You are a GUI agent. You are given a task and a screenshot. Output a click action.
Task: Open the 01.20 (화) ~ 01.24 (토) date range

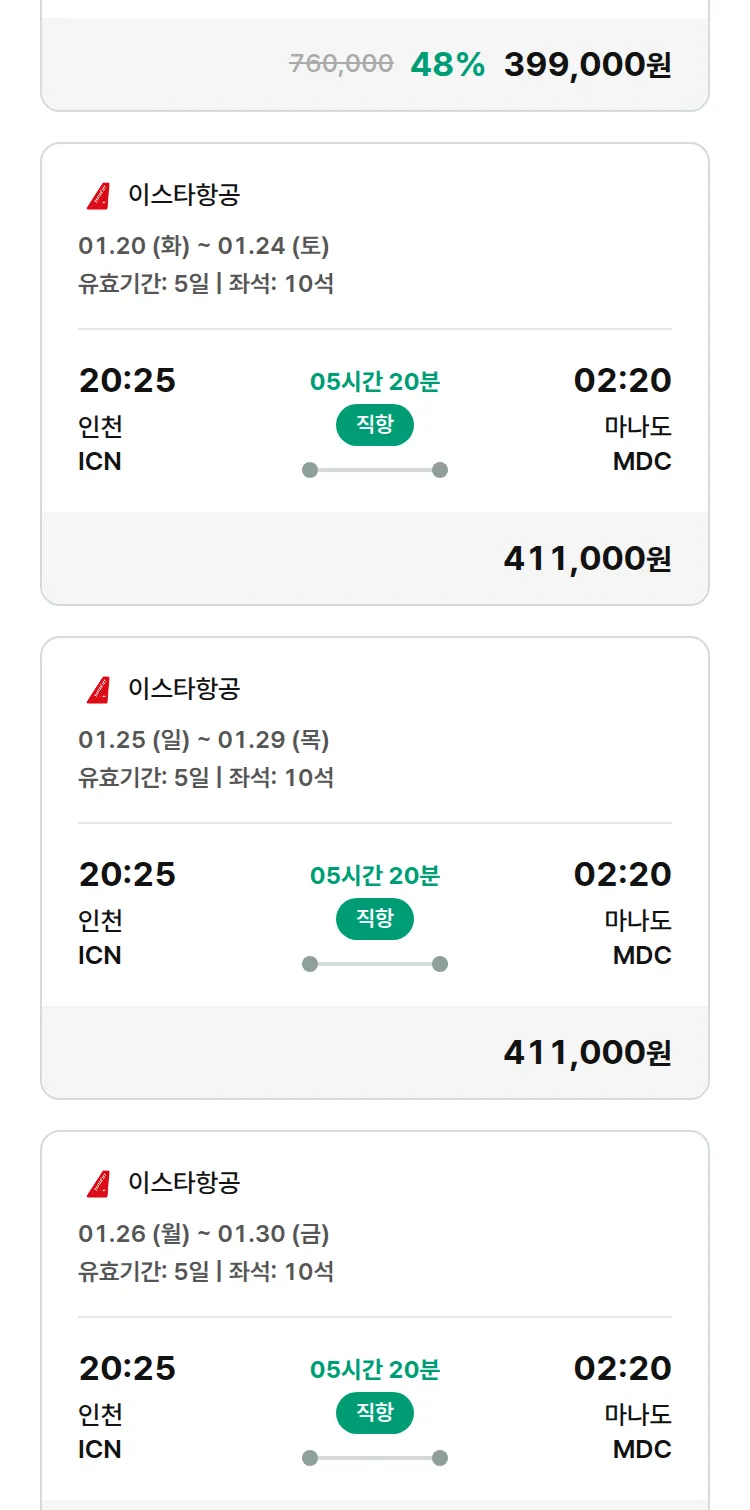[x=204, y=246]
